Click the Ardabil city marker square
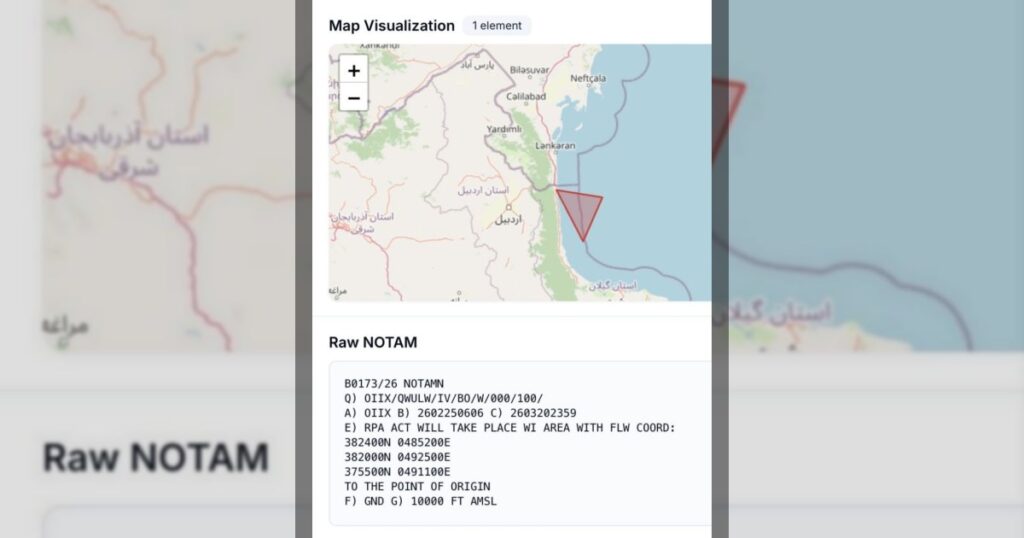The height and width of the screenshot is (538, 1024). tap(508, 207)
